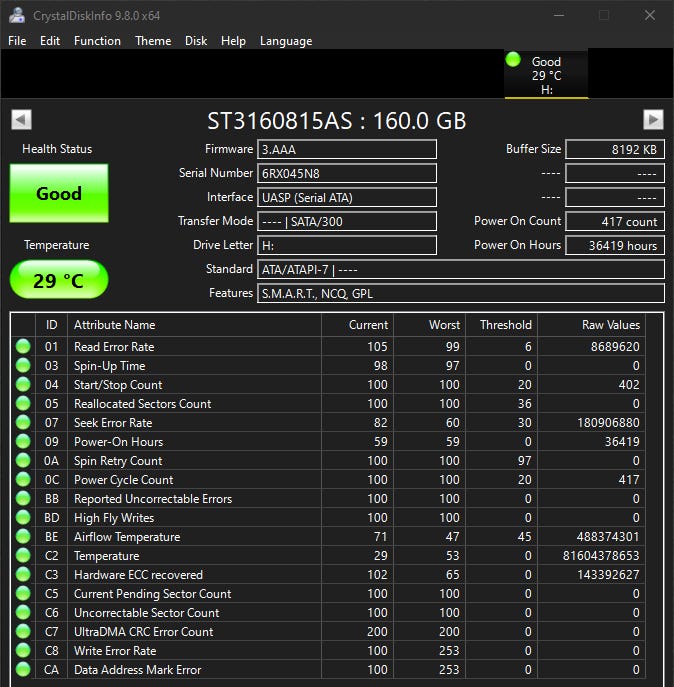Click the 29 °C temperature button

pyautogui.click(x=59, y=280)
